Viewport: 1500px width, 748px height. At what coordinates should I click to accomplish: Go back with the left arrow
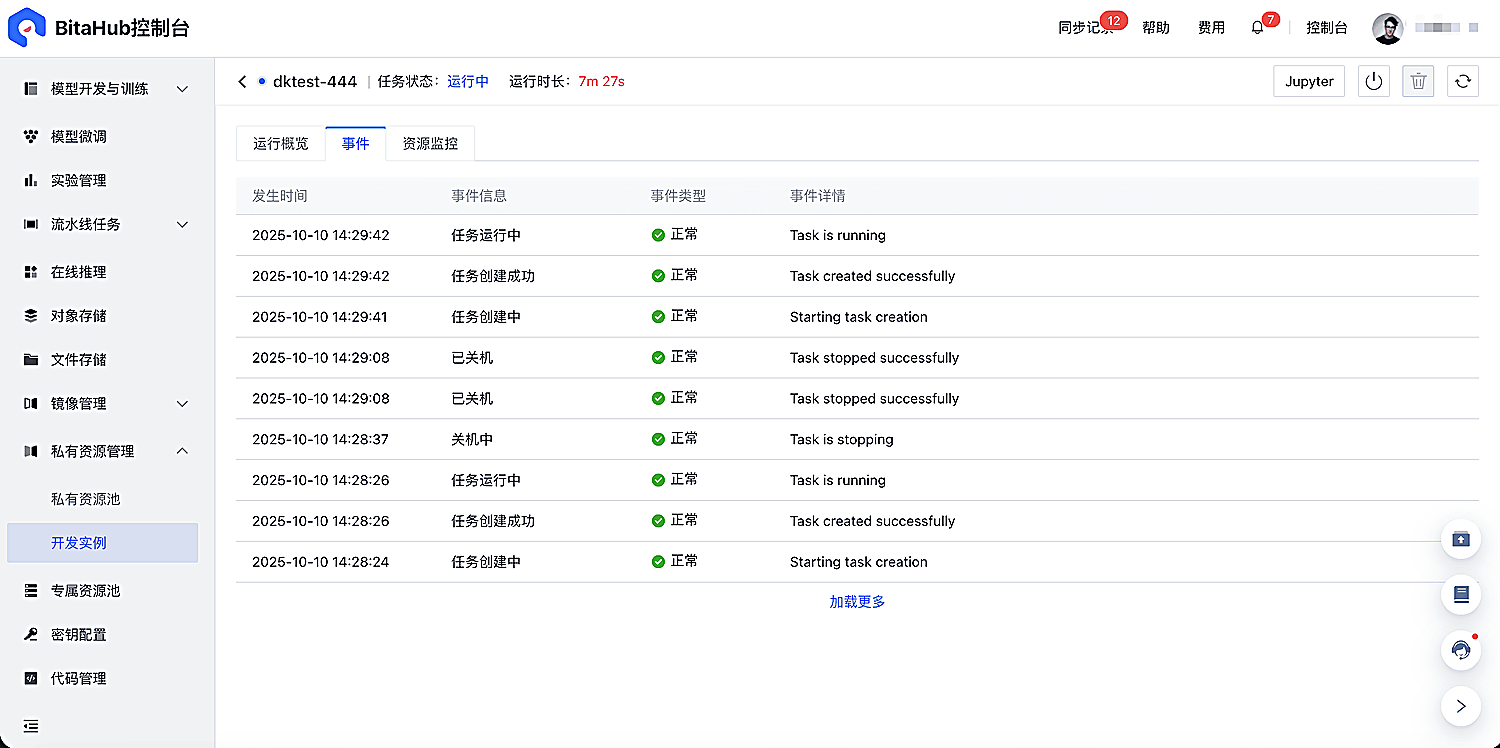pyautogui.click(x=242, y=82)
